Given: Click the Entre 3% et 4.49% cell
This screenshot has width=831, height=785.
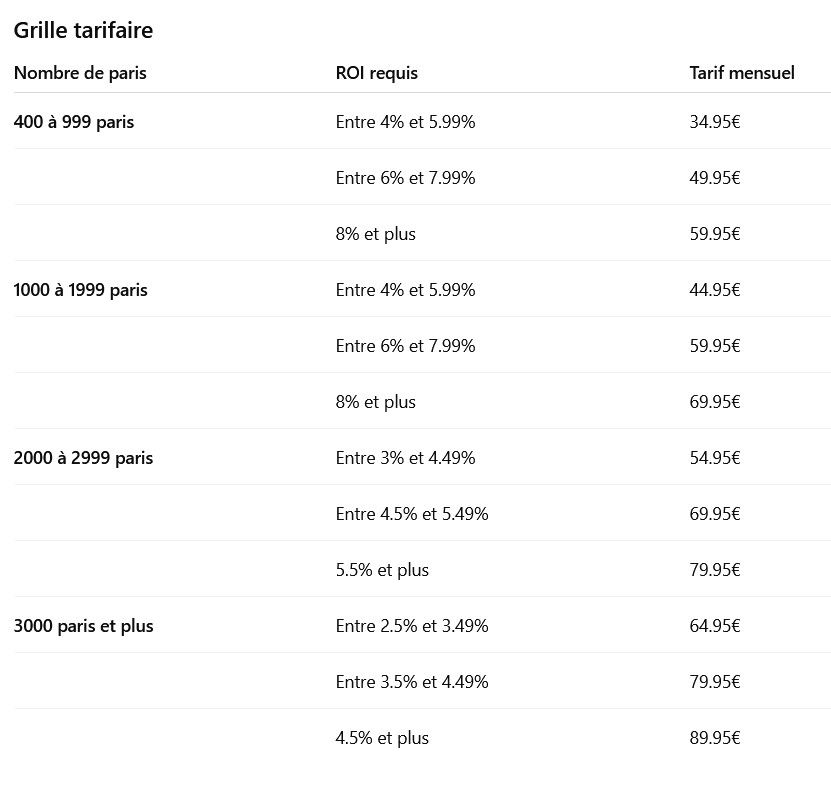Looking at the screenshot, I should (x=405, y=458).
